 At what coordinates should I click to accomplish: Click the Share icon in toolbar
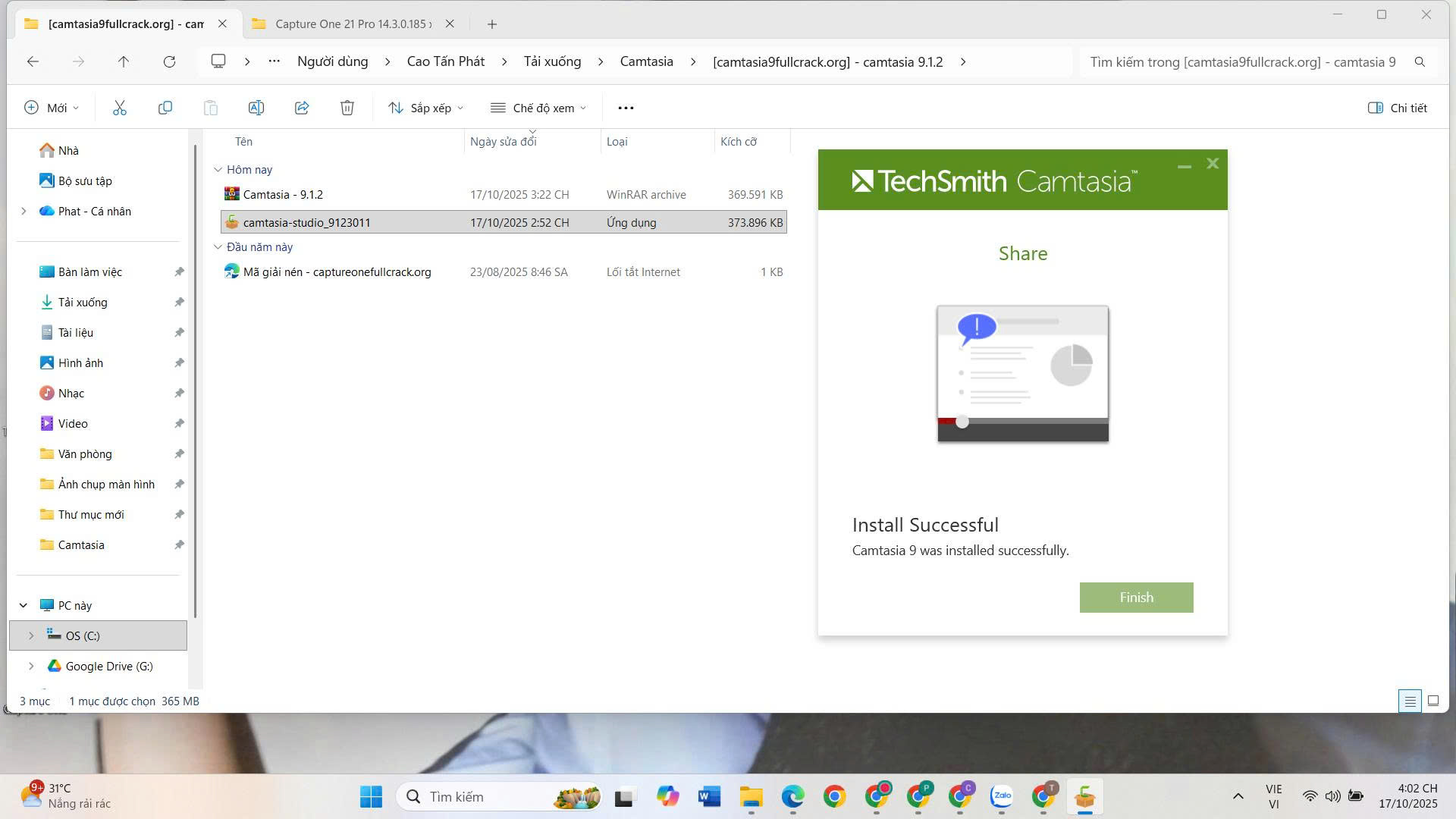(x=302, y=108)
